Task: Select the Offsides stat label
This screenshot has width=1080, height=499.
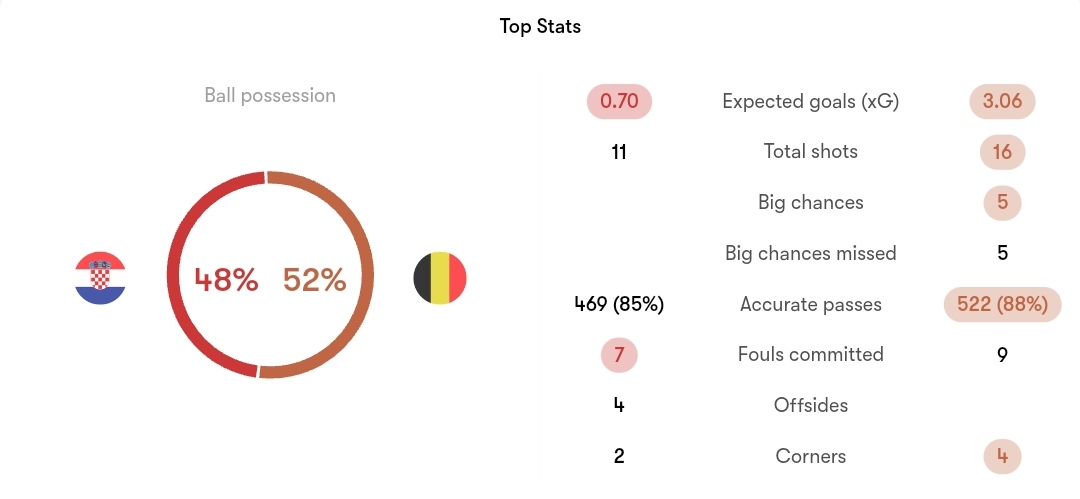Action: pyautogui.click(x=811, y=405)
